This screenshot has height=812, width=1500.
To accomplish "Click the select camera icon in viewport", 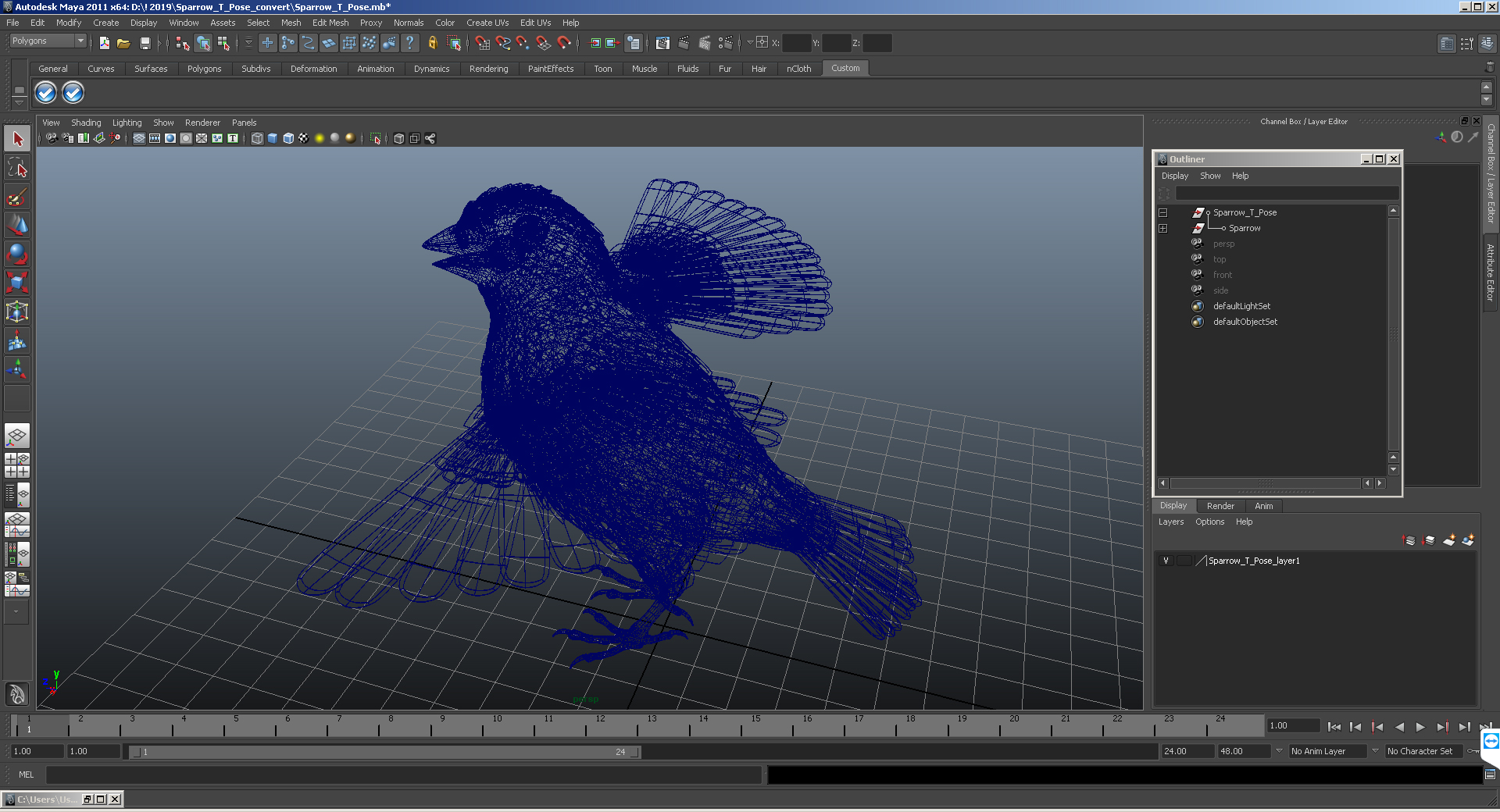I will (52, 138).
